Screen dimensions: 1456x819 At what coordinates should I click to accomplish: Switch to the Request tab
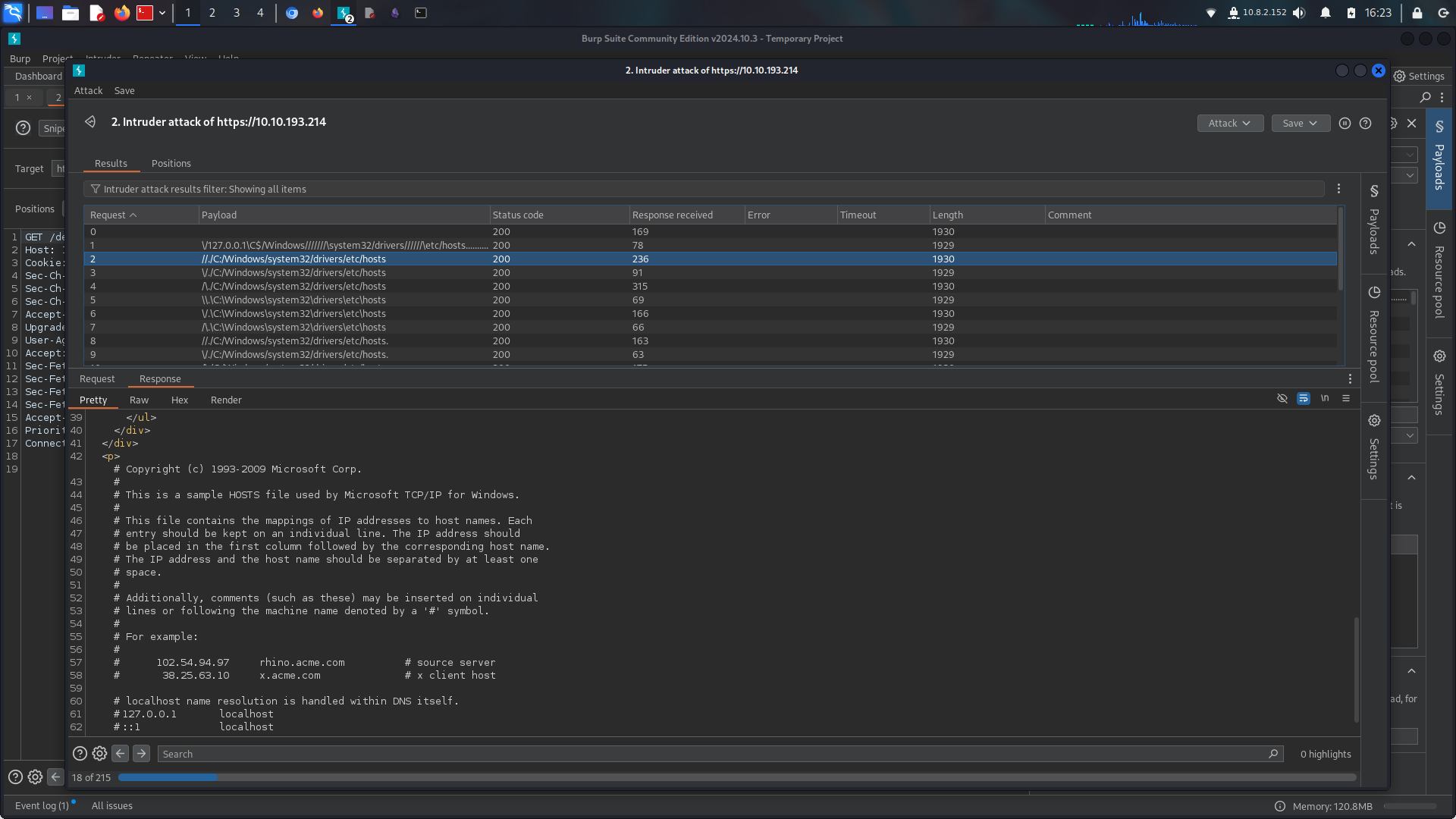click(97, 378)
